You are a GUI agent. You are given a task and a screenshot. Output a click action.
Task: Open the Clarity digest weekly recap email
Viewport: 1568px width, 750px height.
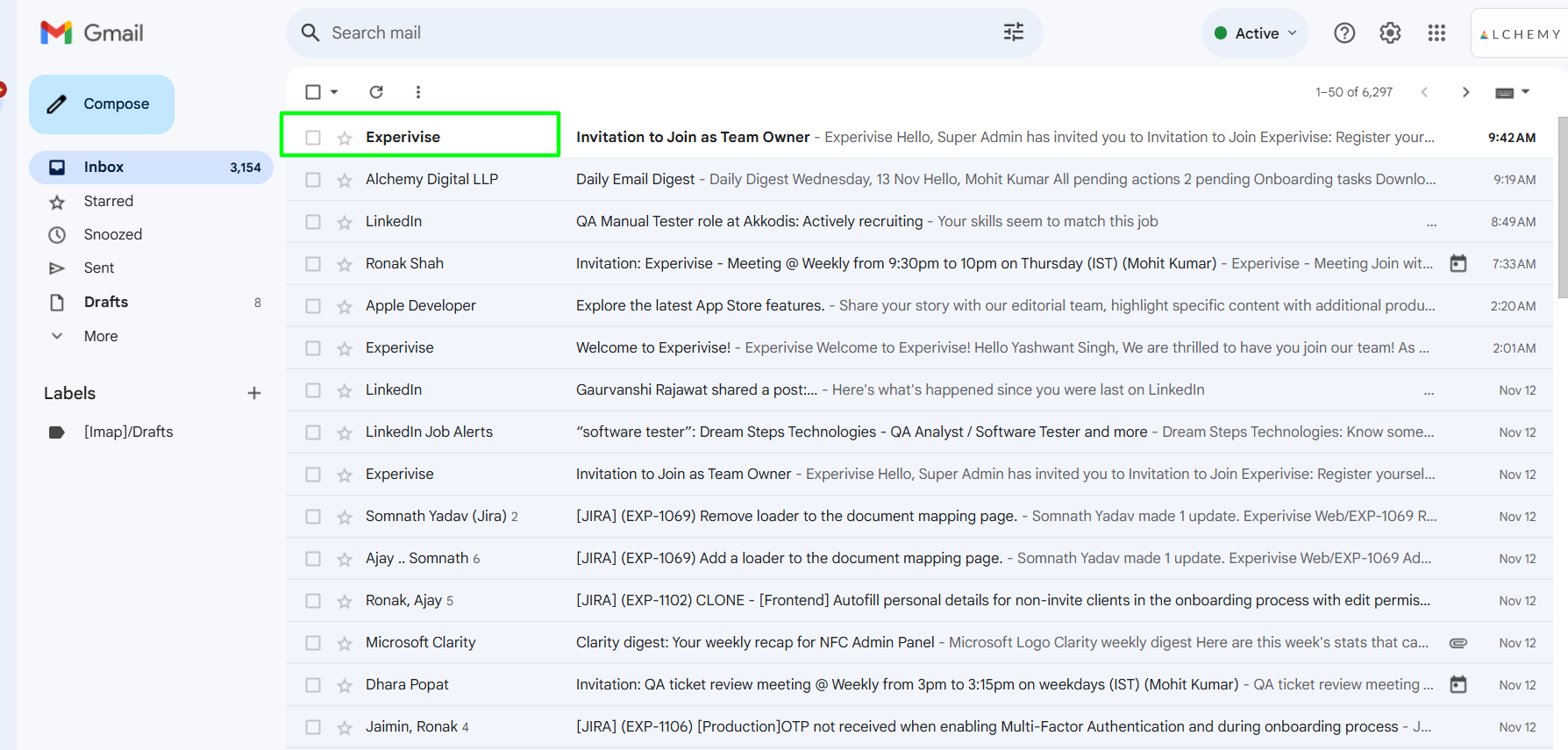(919, 642)
